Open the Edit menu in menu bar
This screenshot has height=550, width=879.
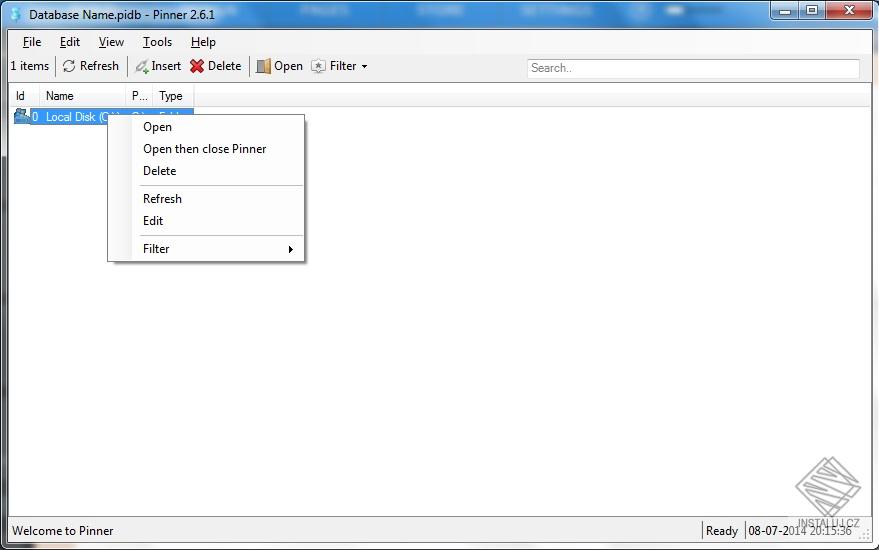(70, 42)
